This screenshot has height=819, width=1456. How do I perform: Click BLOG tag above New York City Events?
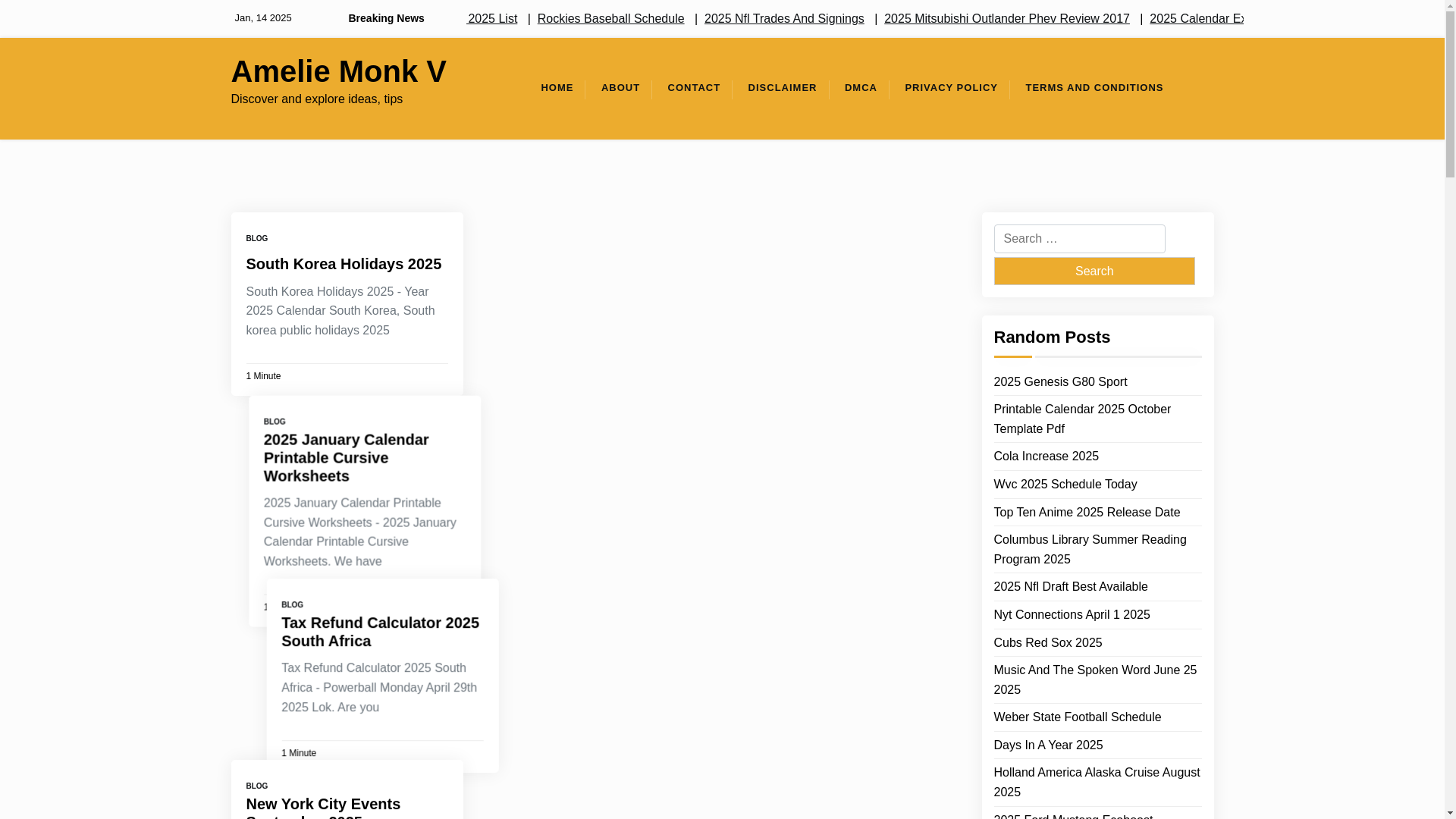[x=256, y=786]
